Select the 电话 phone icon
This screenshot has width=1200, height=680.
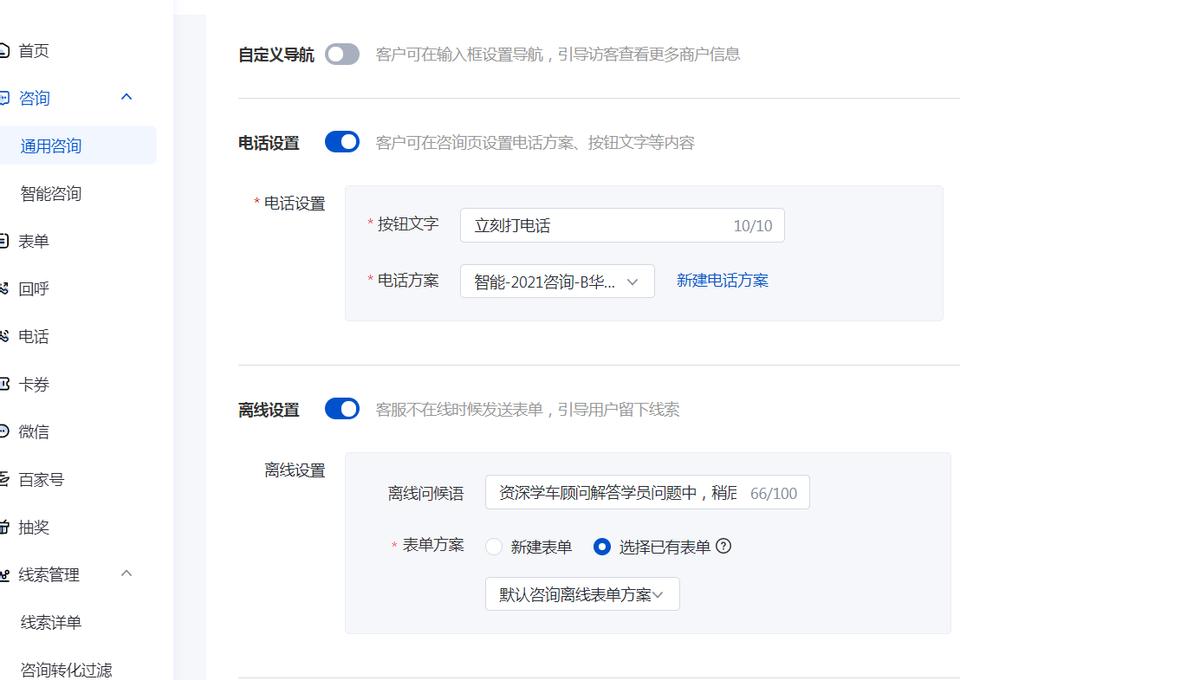(5, 336)
